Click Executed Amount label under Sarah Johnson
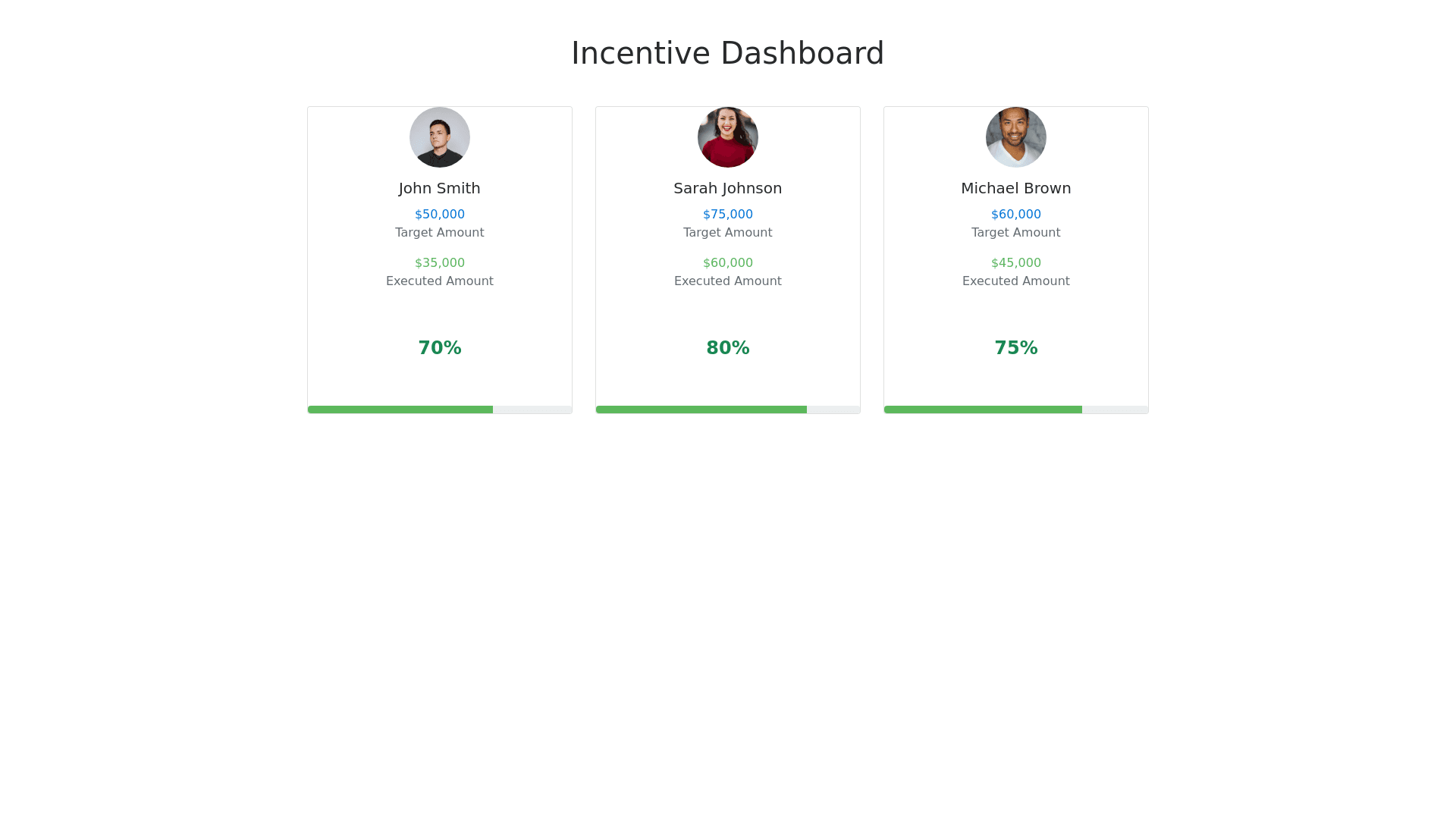1456x819 pixels. pos(728,281)
